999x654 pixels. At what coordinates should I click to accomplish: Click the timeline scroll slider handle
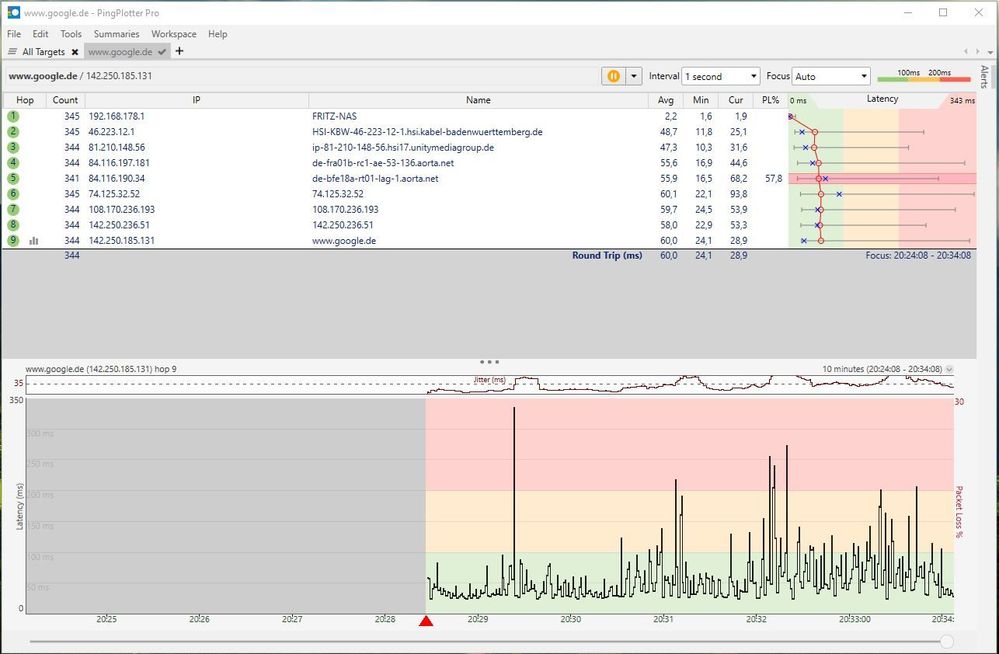tap(947, 641)
